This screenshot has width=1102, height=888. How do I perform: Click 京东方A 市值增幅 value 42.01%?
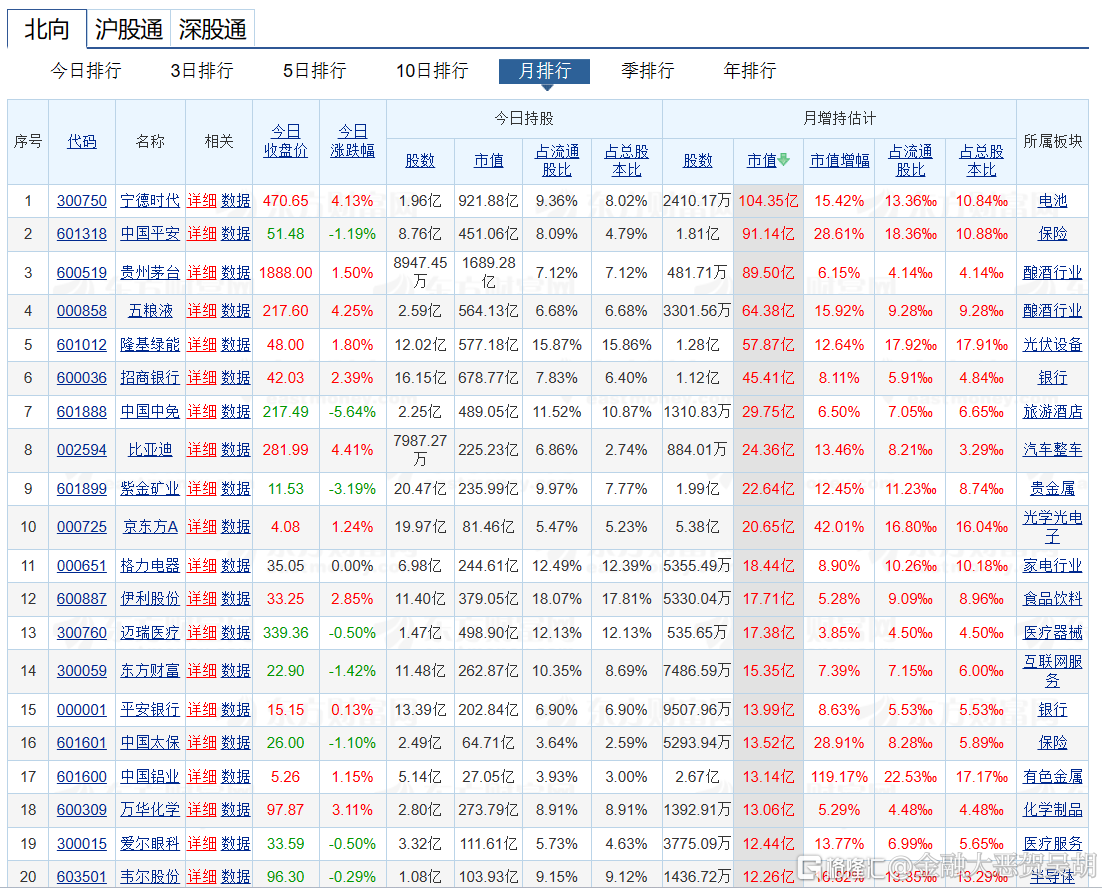pyautogui.click(x=839, y=527)
